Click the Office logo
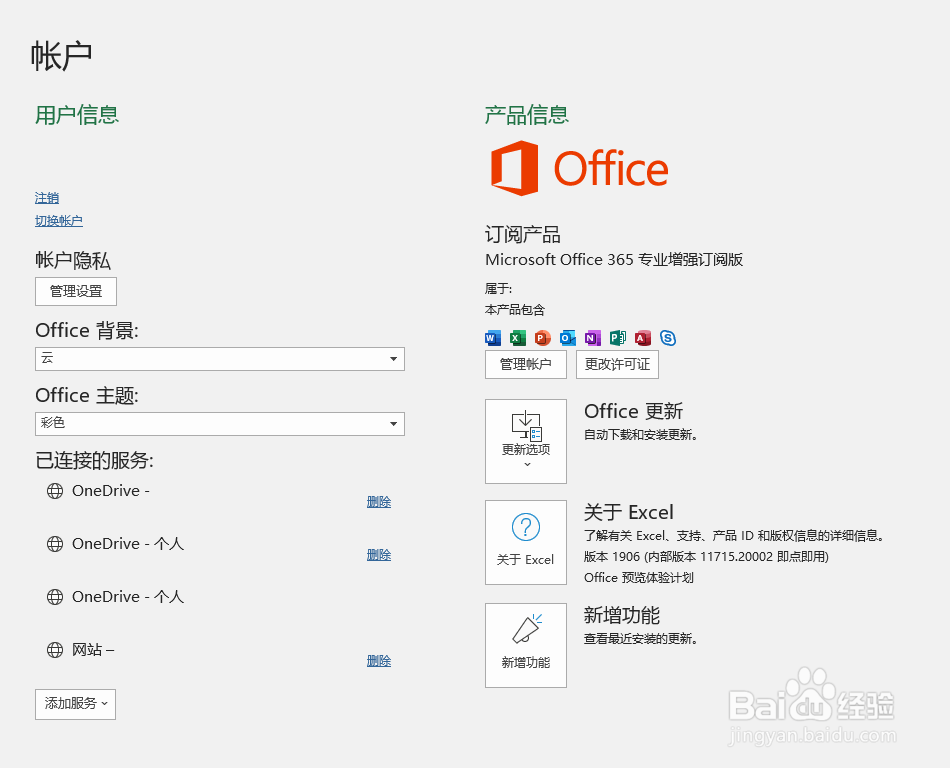 pyautogui.click(x=579, y=168)
